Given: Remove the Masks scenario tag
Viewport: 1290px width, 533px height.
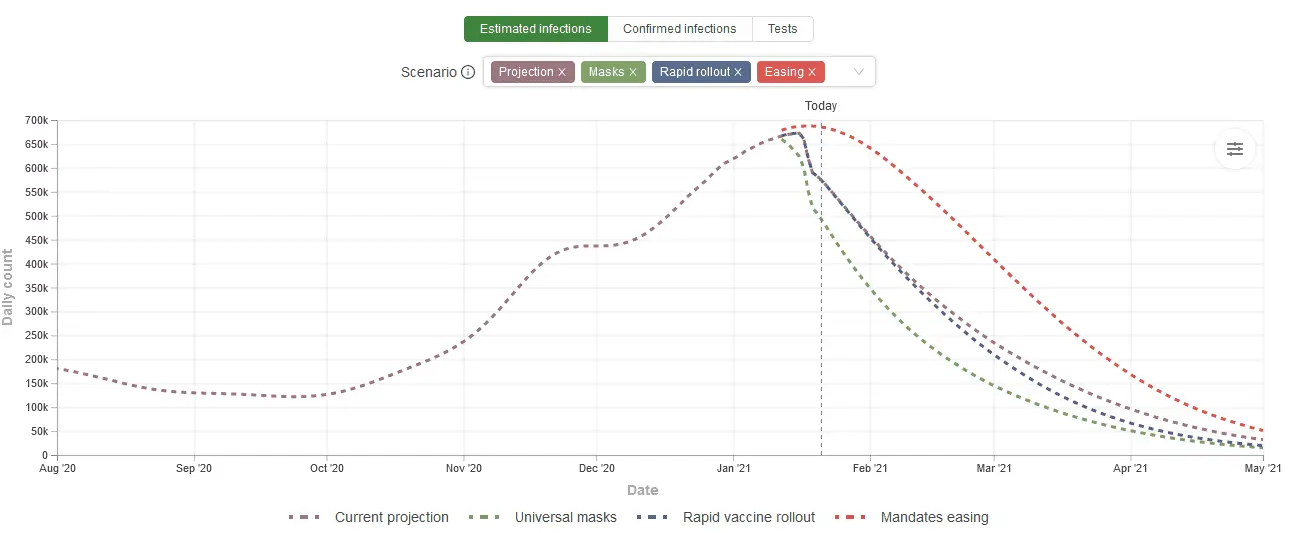Looking at the screenshot, I should pyautogui.click(x=632, y=72).
